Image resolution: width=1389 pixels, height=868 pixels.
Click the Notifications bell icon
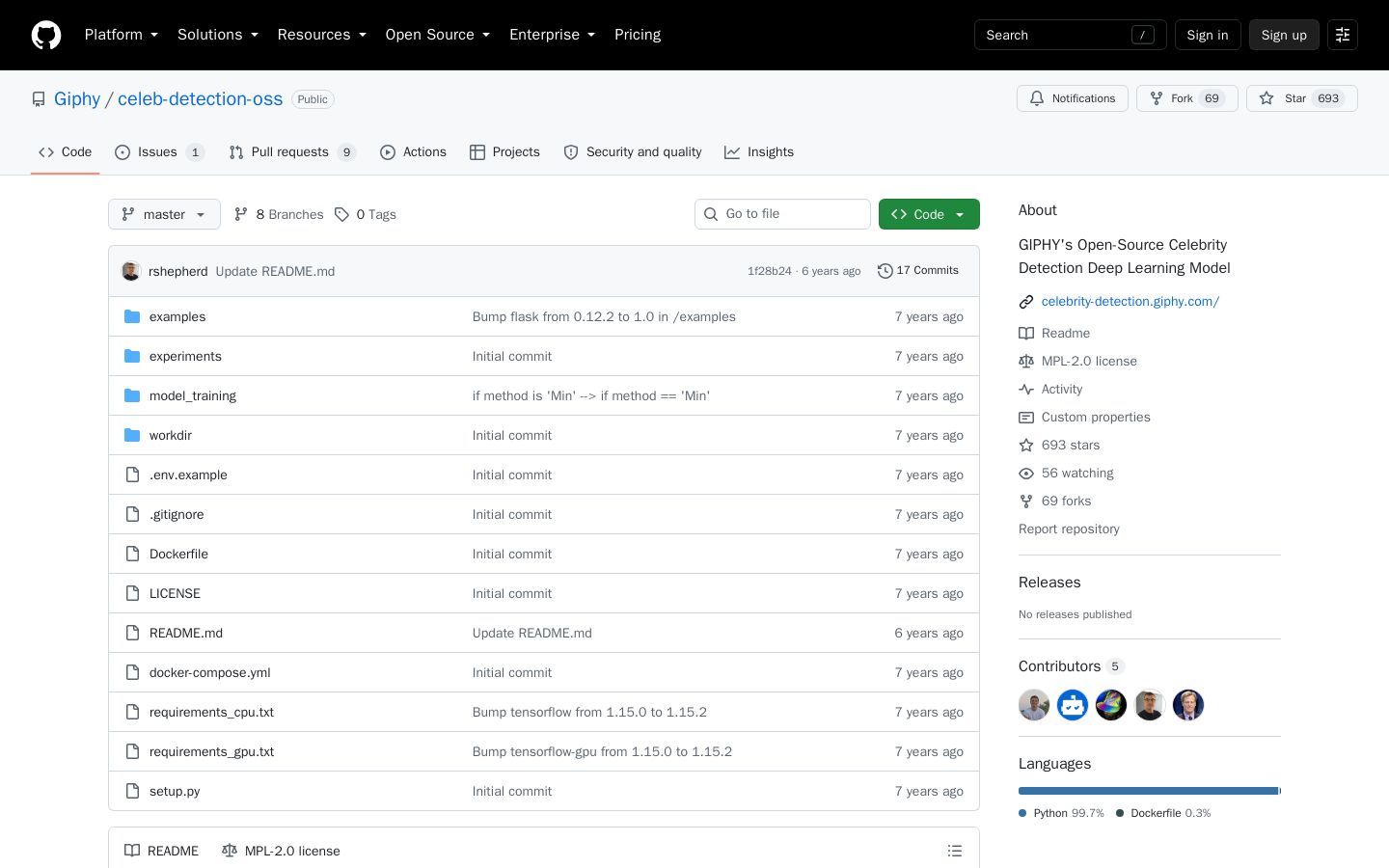(x=1037, y=98)
